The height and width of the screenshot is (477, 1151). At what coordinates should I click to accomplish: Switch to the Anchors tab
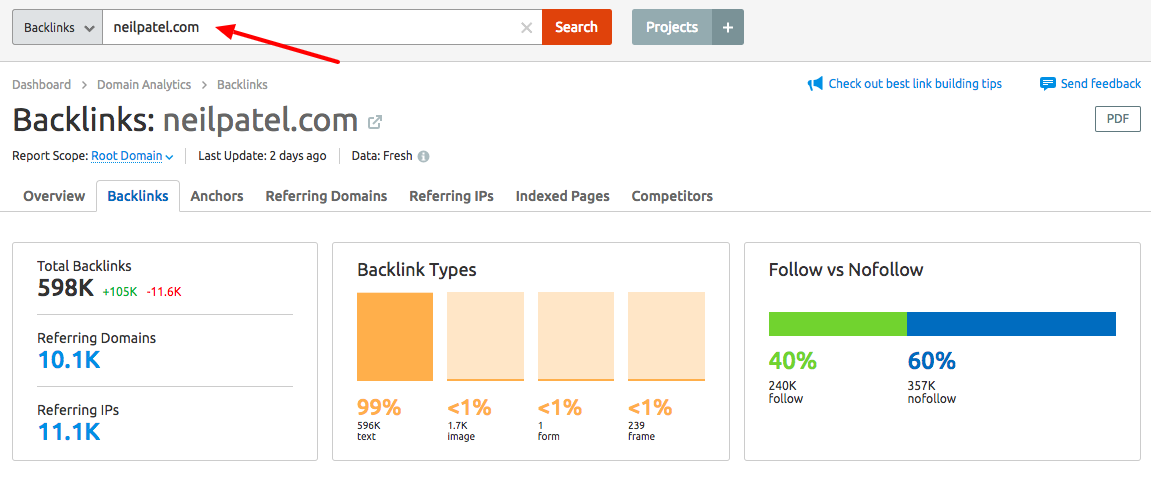tap(217, 196)
